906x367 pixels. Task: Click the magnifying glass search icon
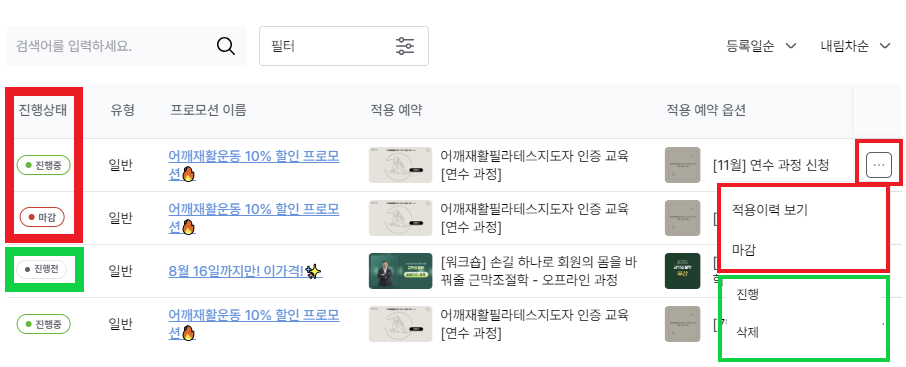click(x=226, y=46)
